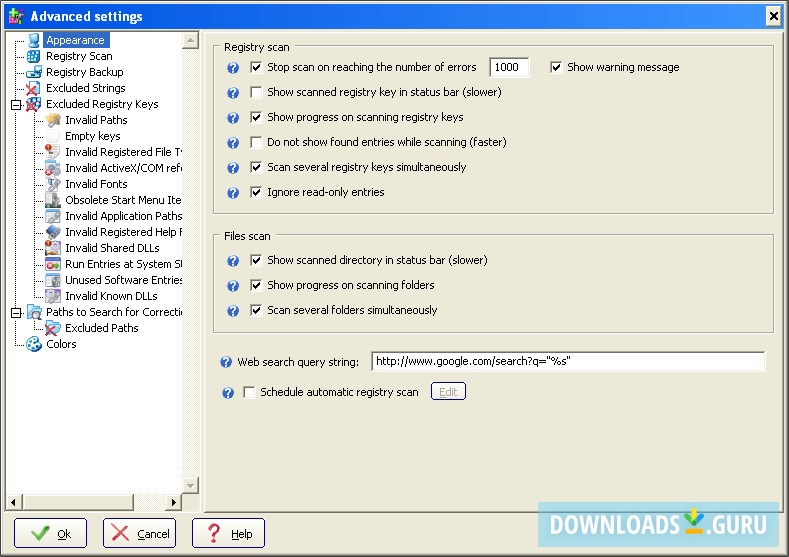Open help for Ignore read-only entries option
This screenshot has height=557, width=789.
click(x=233, y=193)
